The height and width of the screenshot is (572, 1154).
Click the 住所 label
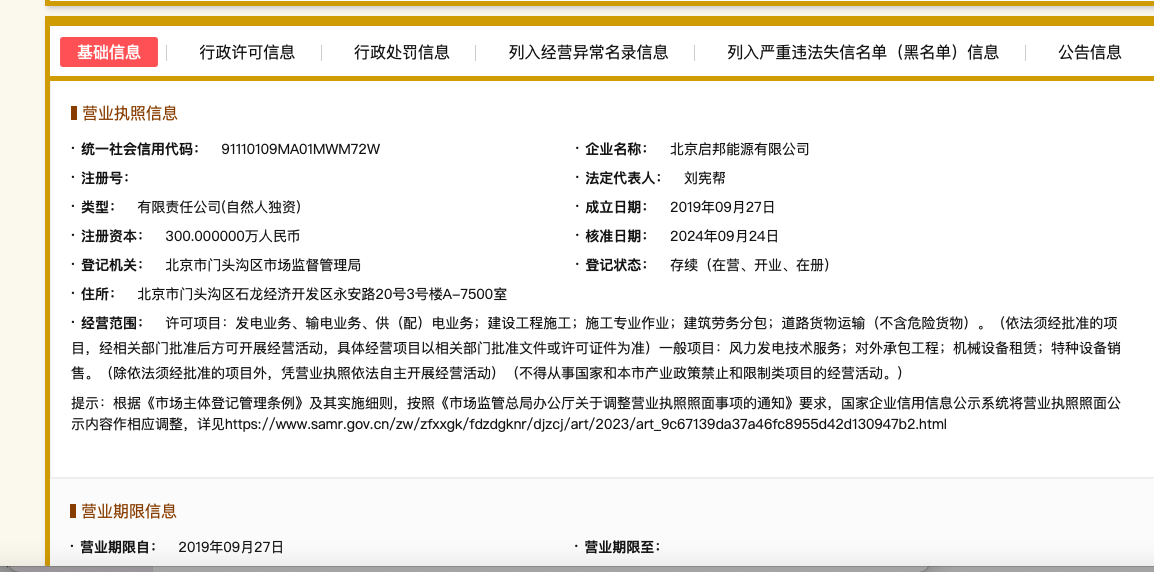(97, 294)
